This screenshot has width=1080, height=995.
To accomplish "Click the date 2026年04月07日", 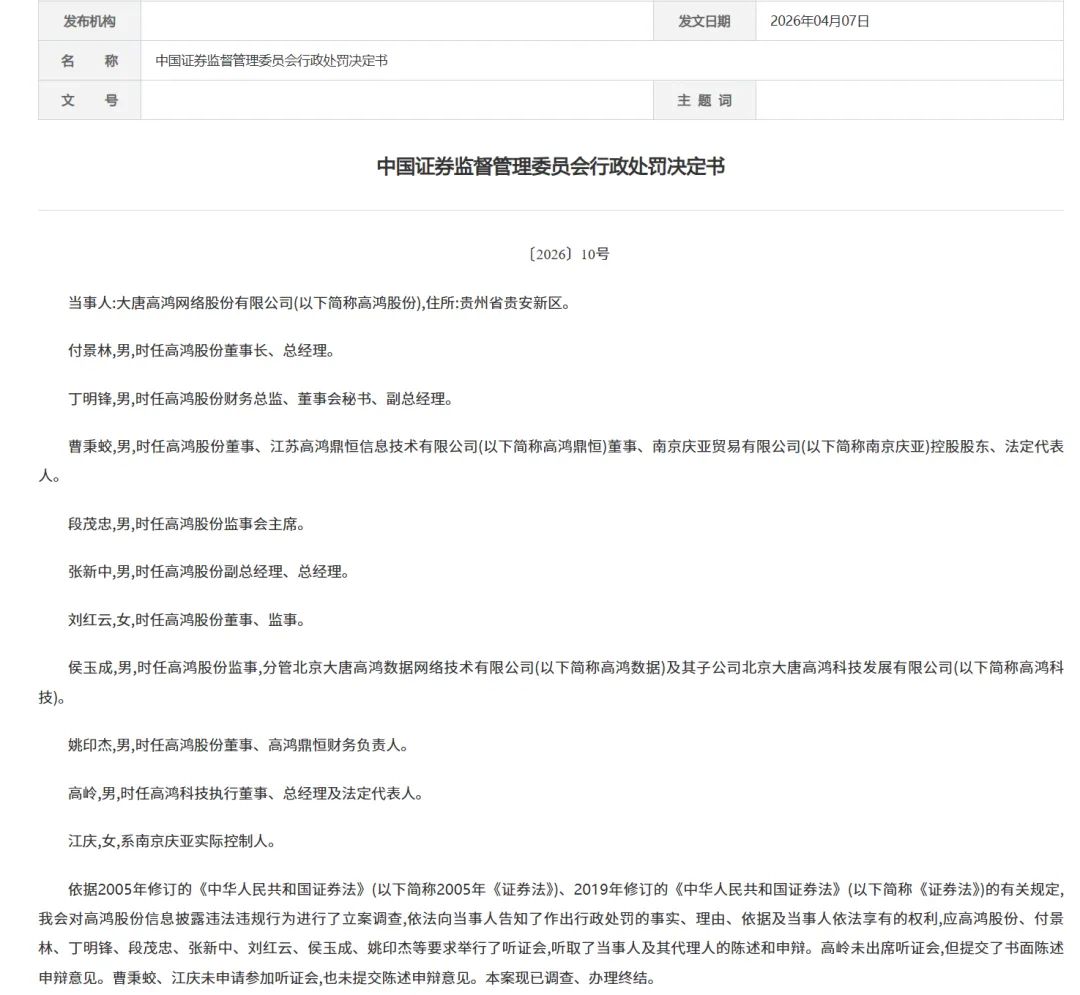I will click(820, 21).
